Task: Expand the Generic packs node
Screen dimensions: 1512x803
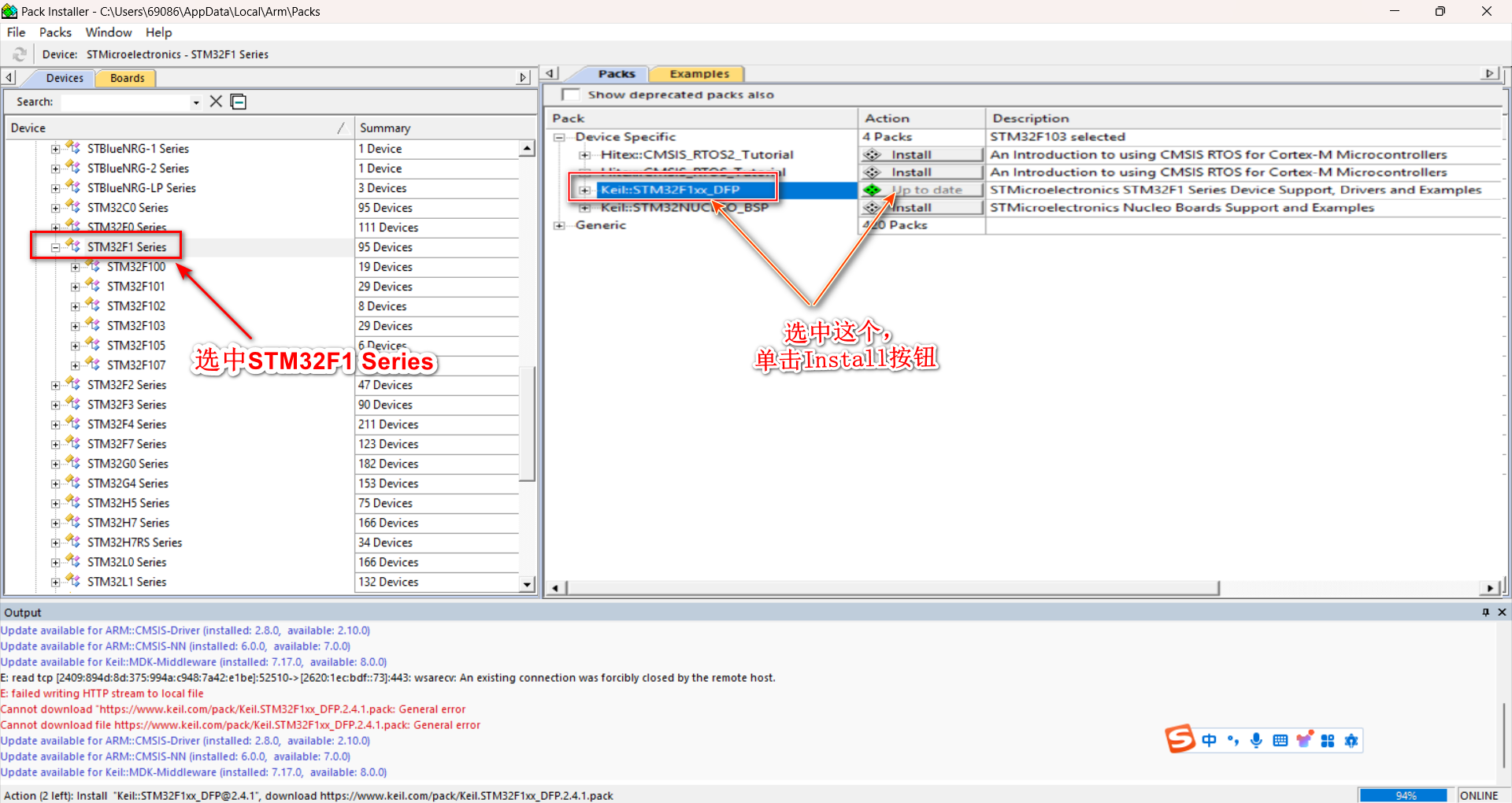Action: point(559,226)
